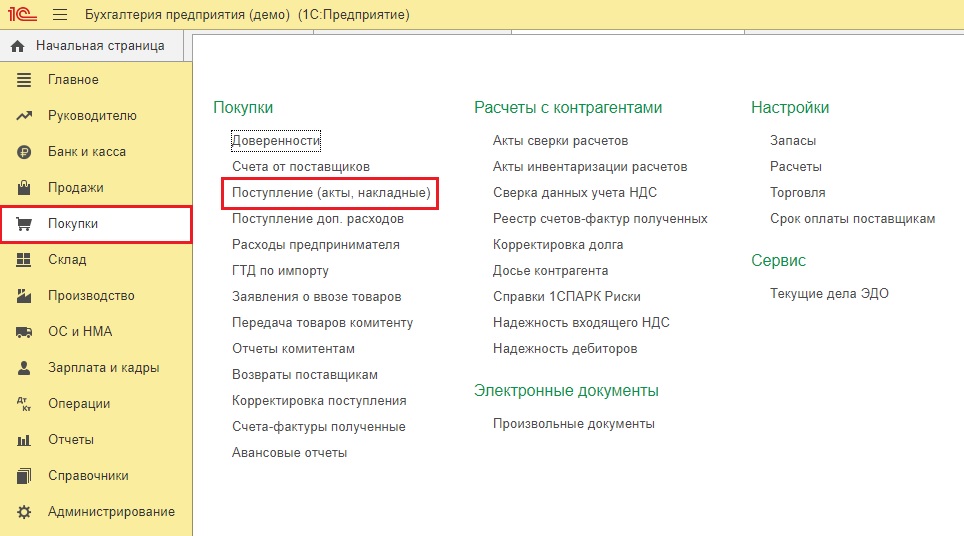Open Поступление (акты, накладные) link
The height and width of the screenshot is (536, 964).
pyautogui.click(x=331, y=192)
